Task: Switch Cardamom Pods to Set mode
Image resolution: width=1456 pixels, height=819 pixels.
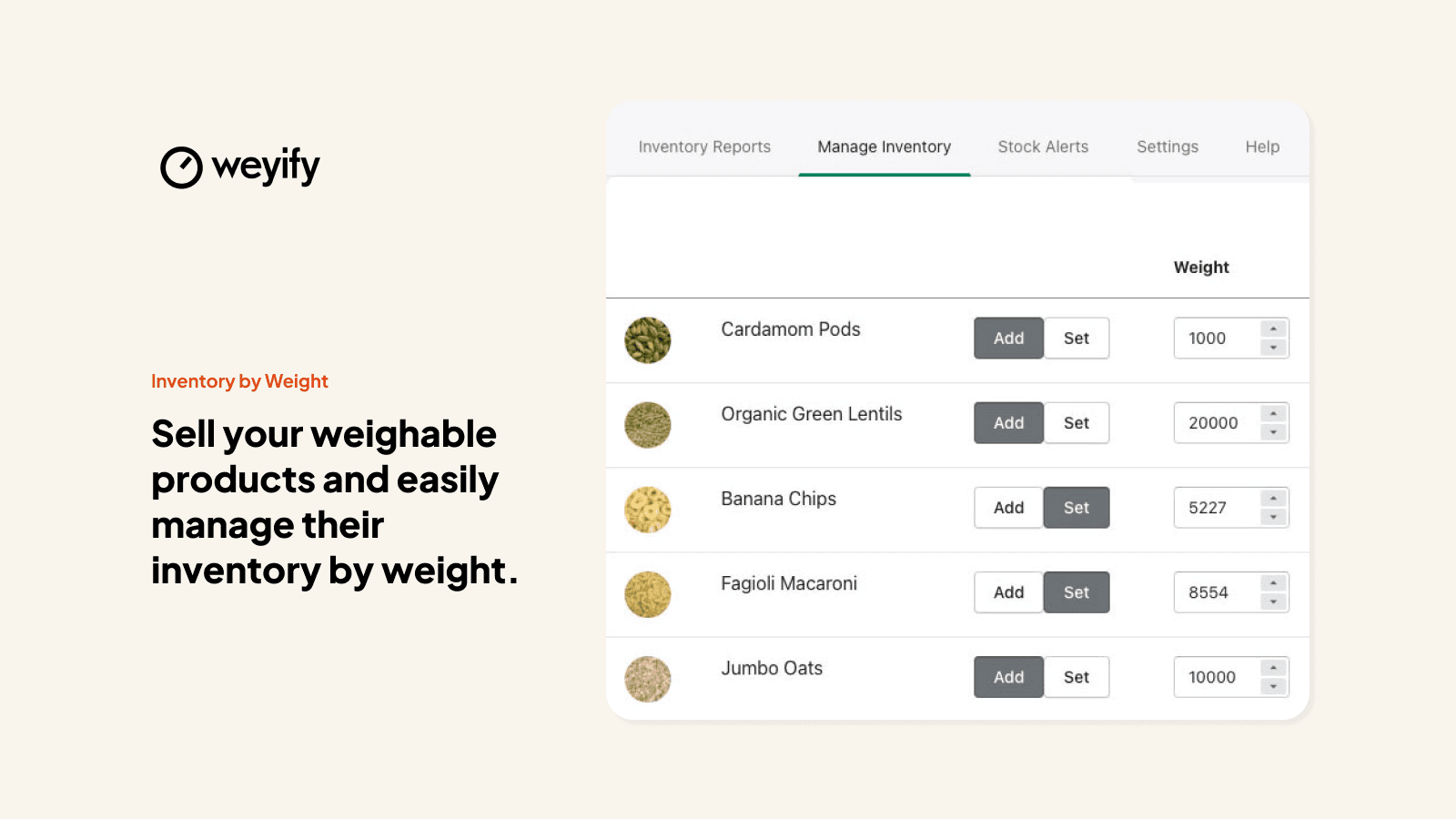Action: click(1077, 338)
